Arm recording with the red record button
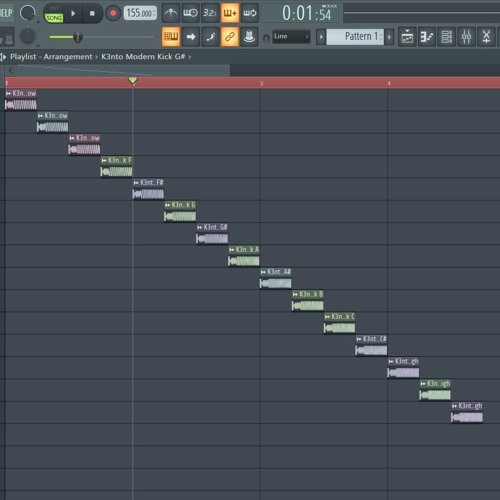Viewport: 500px width, 500px height. (x=113, y=13)
